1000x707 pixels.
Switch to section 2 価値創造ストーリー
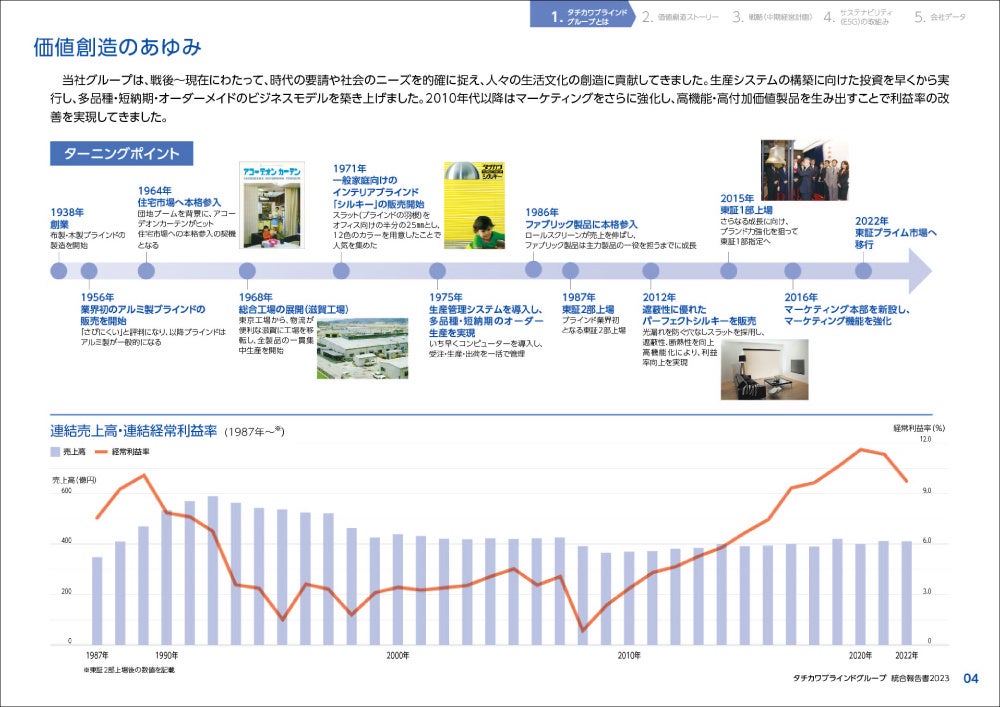point(680,17)
